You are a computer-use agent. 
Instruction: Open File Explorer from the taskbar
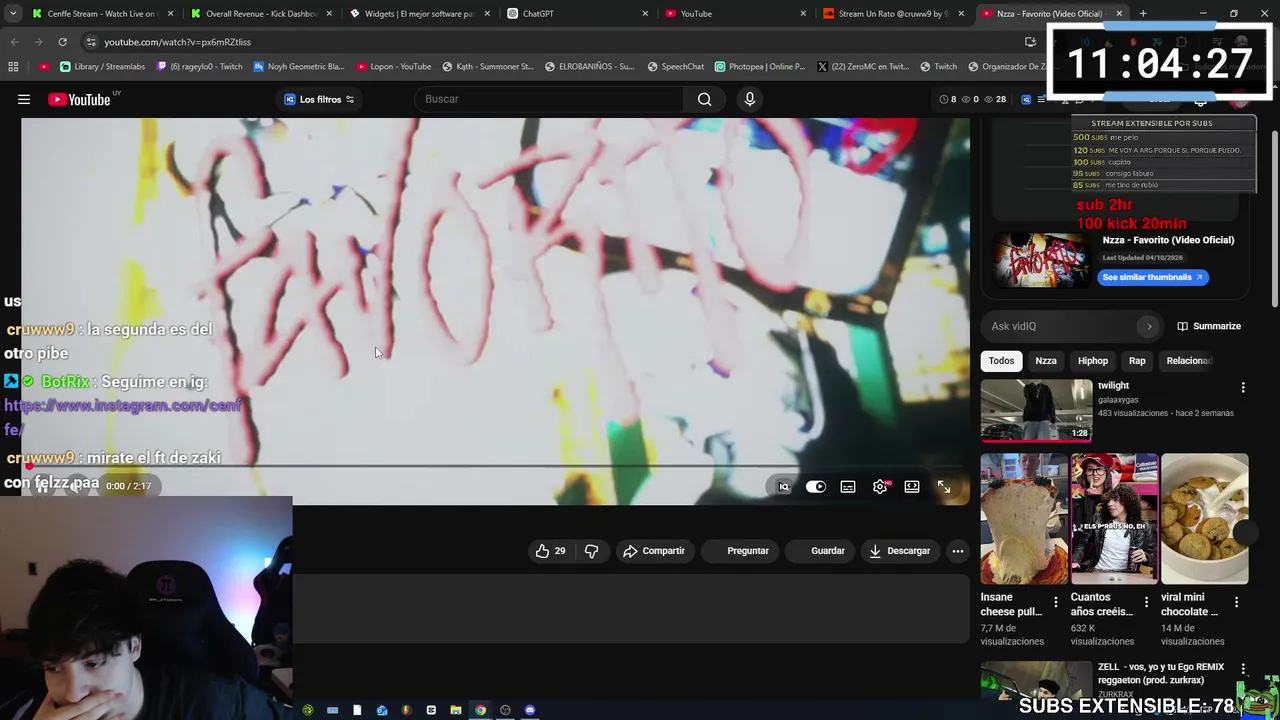456,710
